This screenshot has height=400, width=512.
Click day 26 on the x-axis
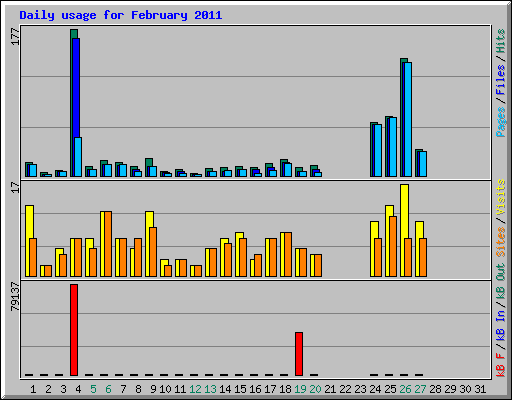tap(405, 389)
